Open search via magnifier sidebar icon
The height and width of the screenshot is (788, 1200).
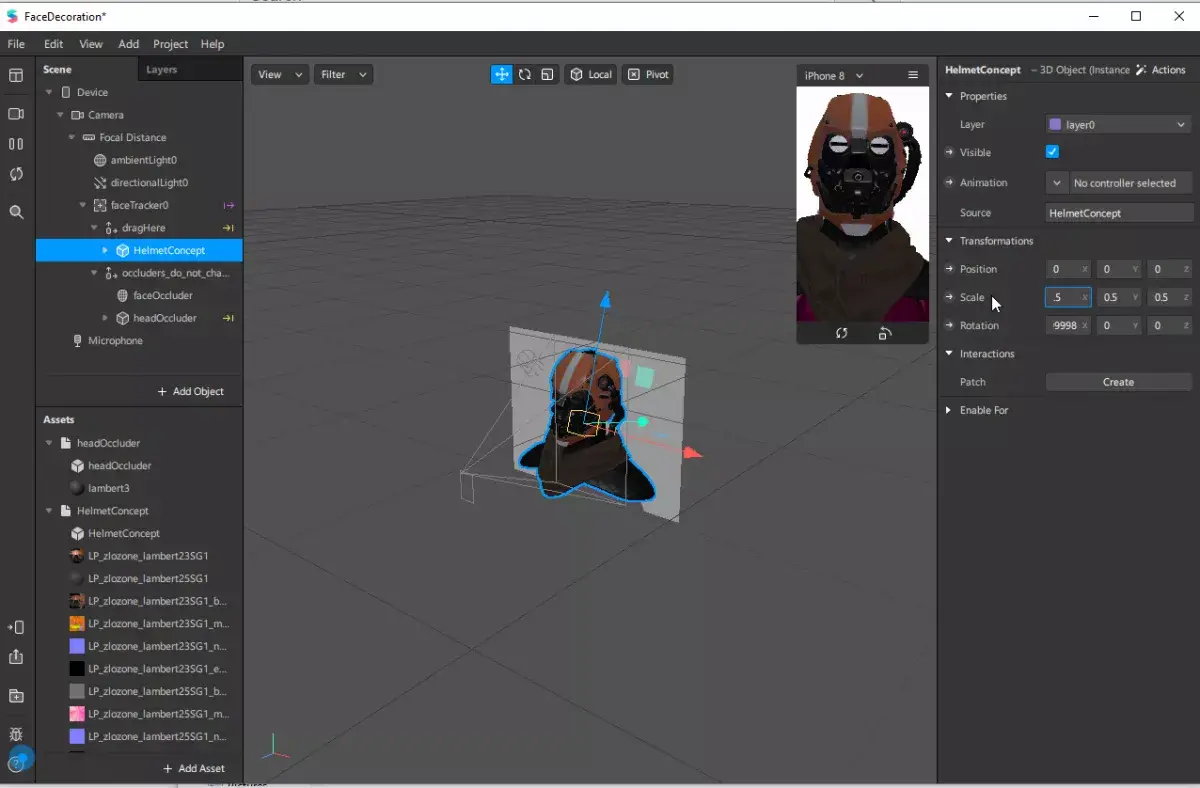(16, 212)
